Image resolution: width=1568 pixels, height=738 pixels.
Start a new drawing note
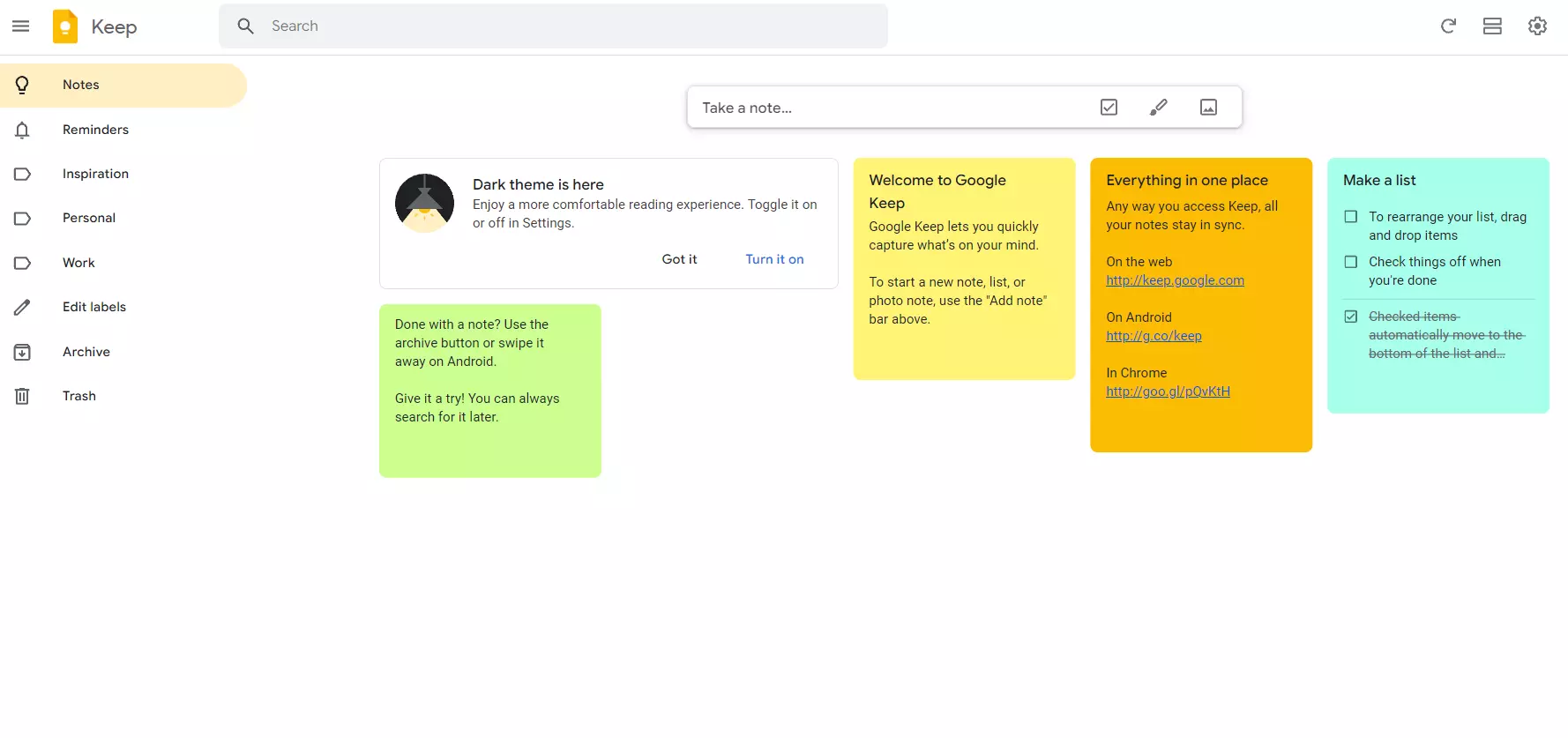[1159, 108]
